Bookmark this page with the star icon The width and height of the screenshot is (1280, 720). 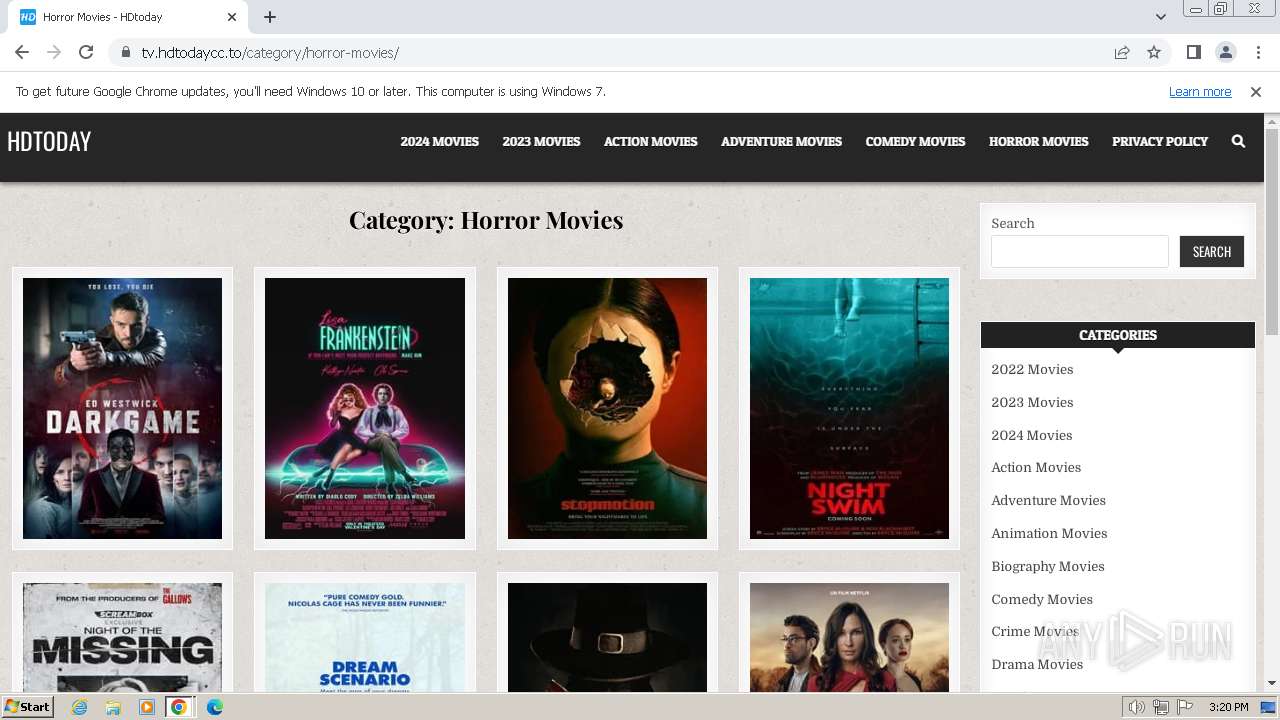point(1154,53)
